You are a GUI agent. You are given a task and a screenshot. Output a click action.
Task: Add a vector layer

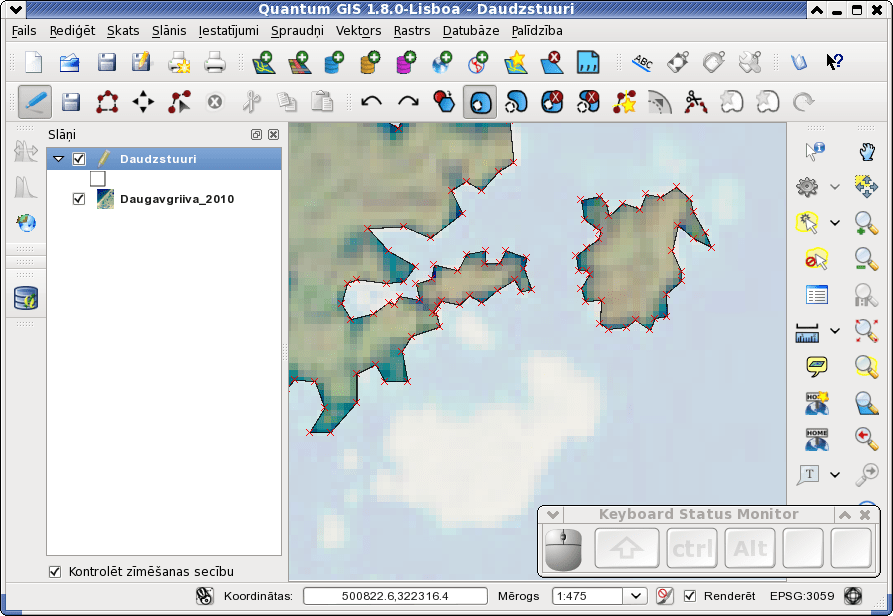[x=264, y=62]
